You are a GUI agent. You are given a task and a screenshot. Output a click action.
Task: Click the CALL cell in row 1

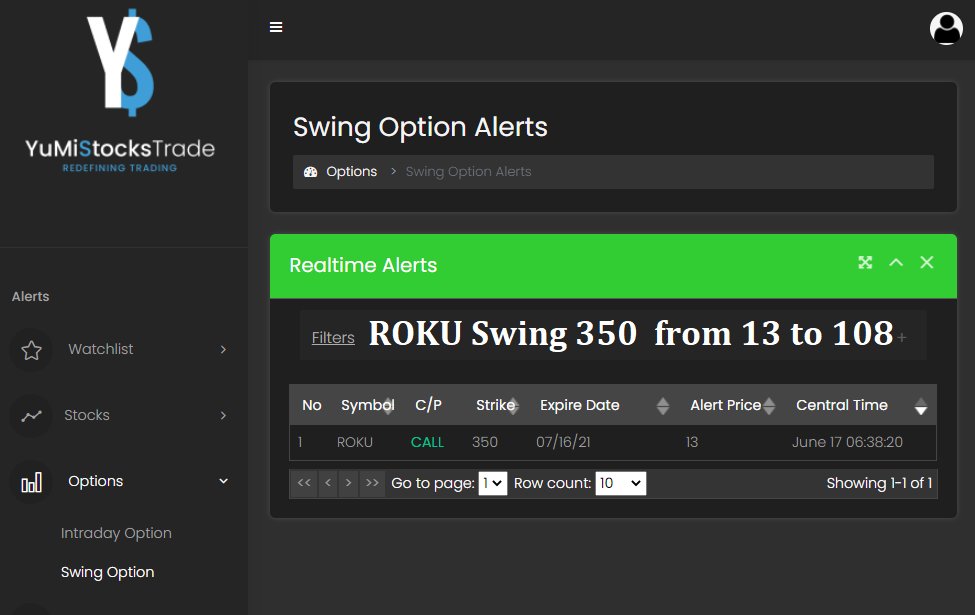[x=427, y=442]
